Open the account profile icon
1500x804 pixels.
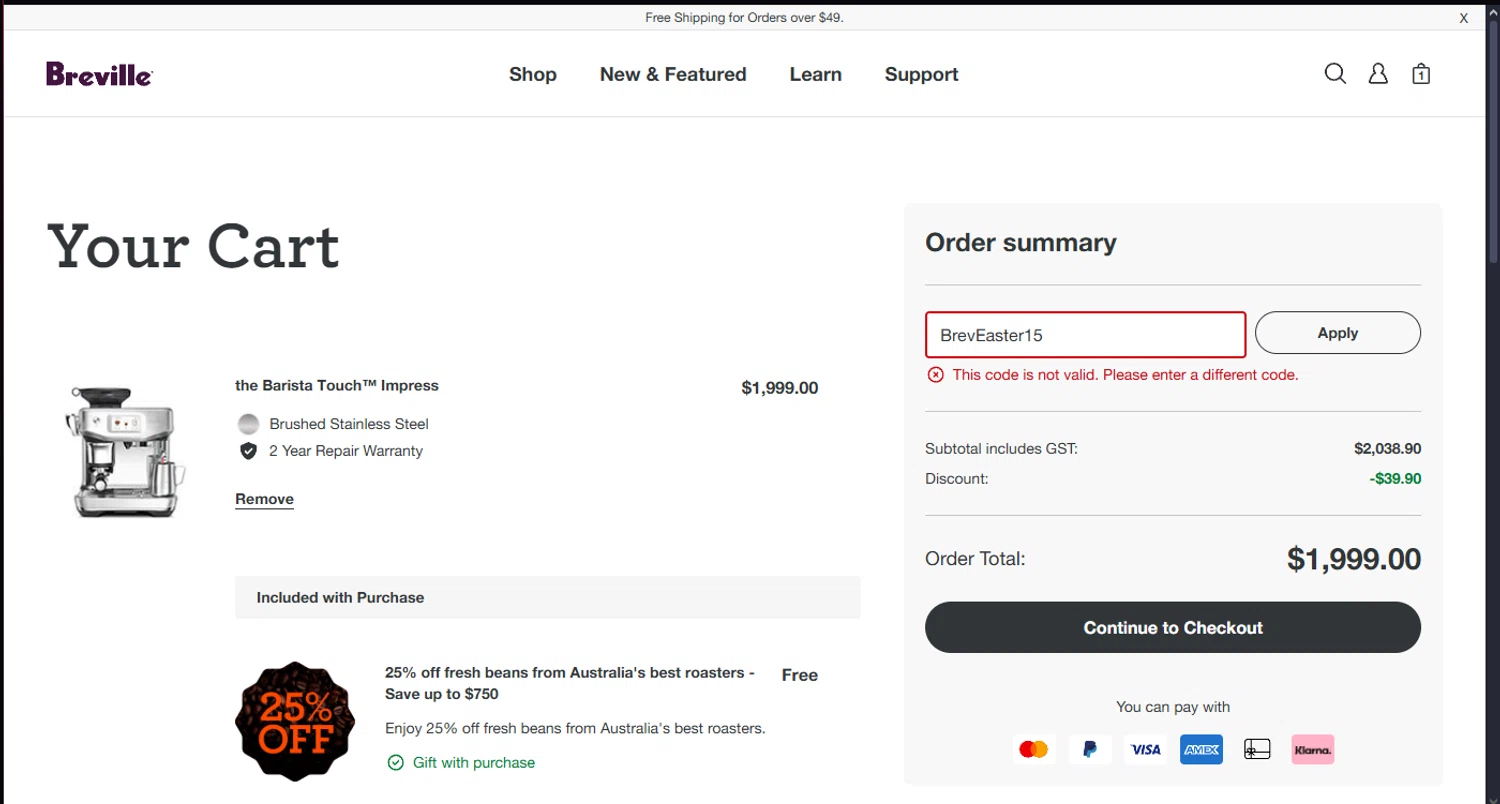tap(1378, 74)
